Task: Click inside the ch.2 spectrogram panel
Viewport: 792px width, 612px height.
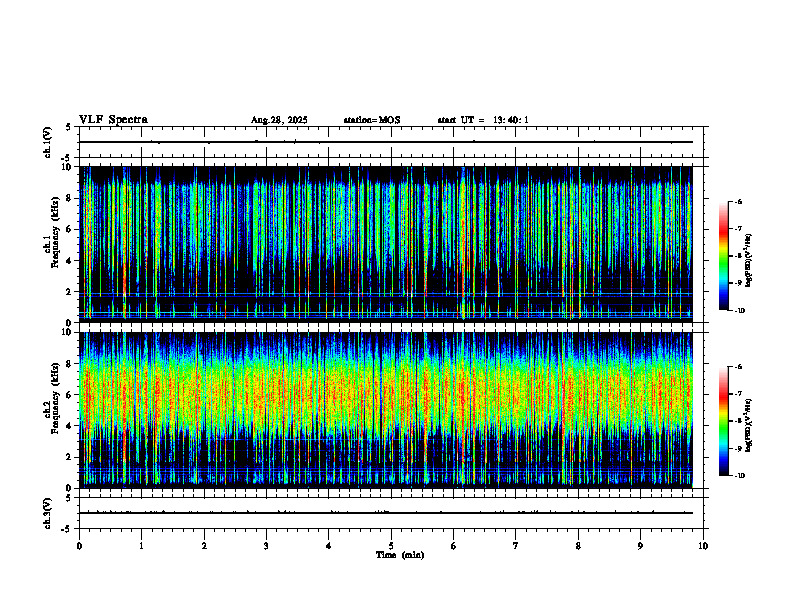Action: point(386,410)
